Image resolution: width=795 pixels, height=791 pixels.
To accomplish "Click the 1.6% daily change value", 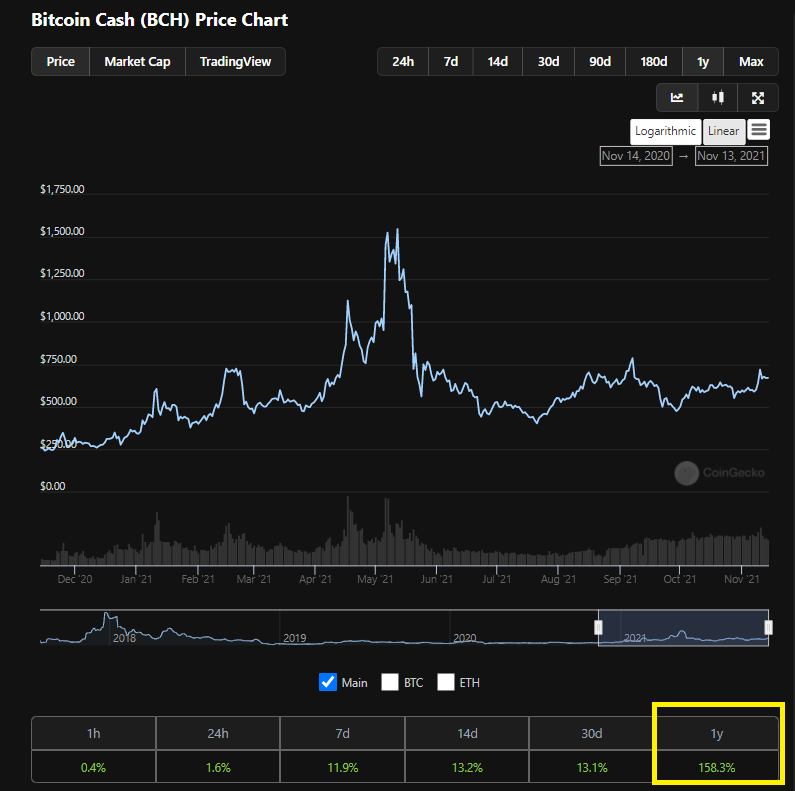I will point(218,767).
